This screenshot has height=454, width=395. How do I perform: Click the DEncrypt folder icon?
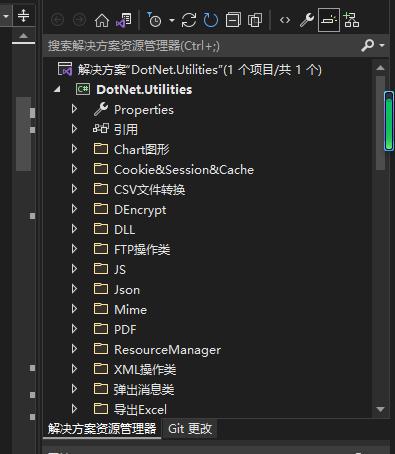coord(101,209)
